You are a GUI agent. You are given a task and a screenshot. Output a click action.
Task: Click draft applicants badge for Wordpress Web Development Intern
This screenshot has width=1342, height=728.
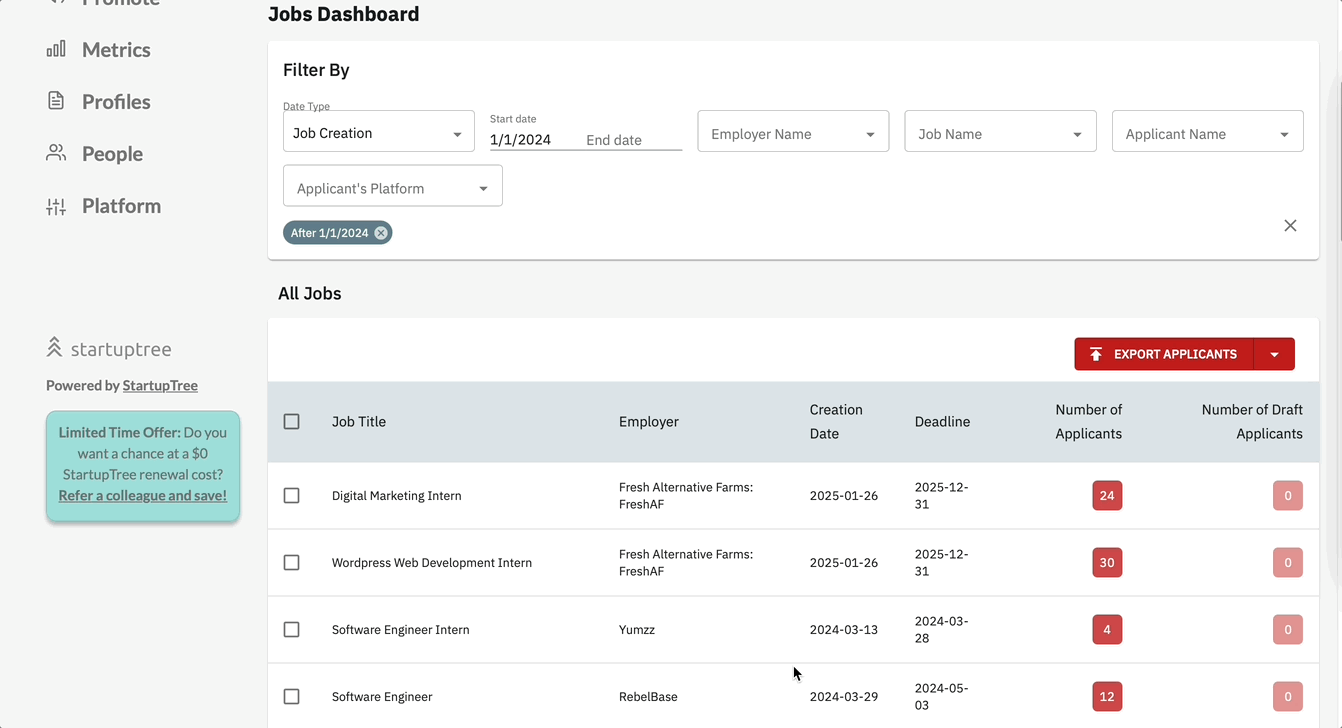click(1288, 563)
